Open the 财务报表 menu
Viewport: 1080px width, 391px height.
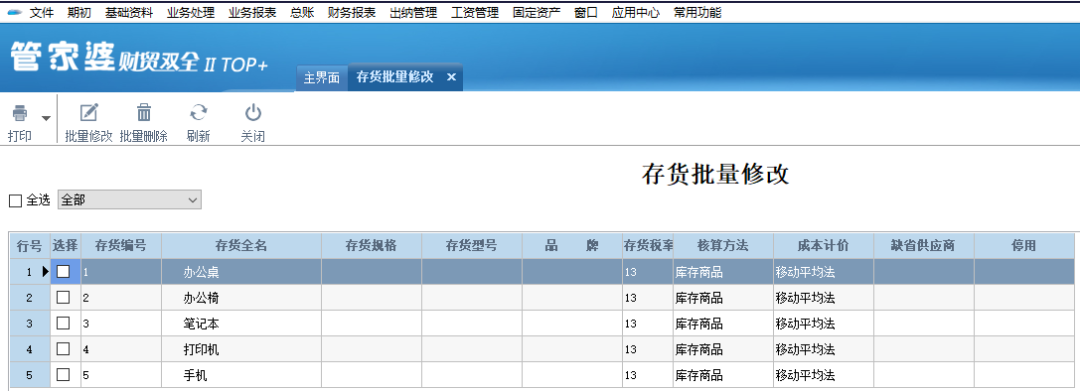pyautogui.click(x=352, y=12)
